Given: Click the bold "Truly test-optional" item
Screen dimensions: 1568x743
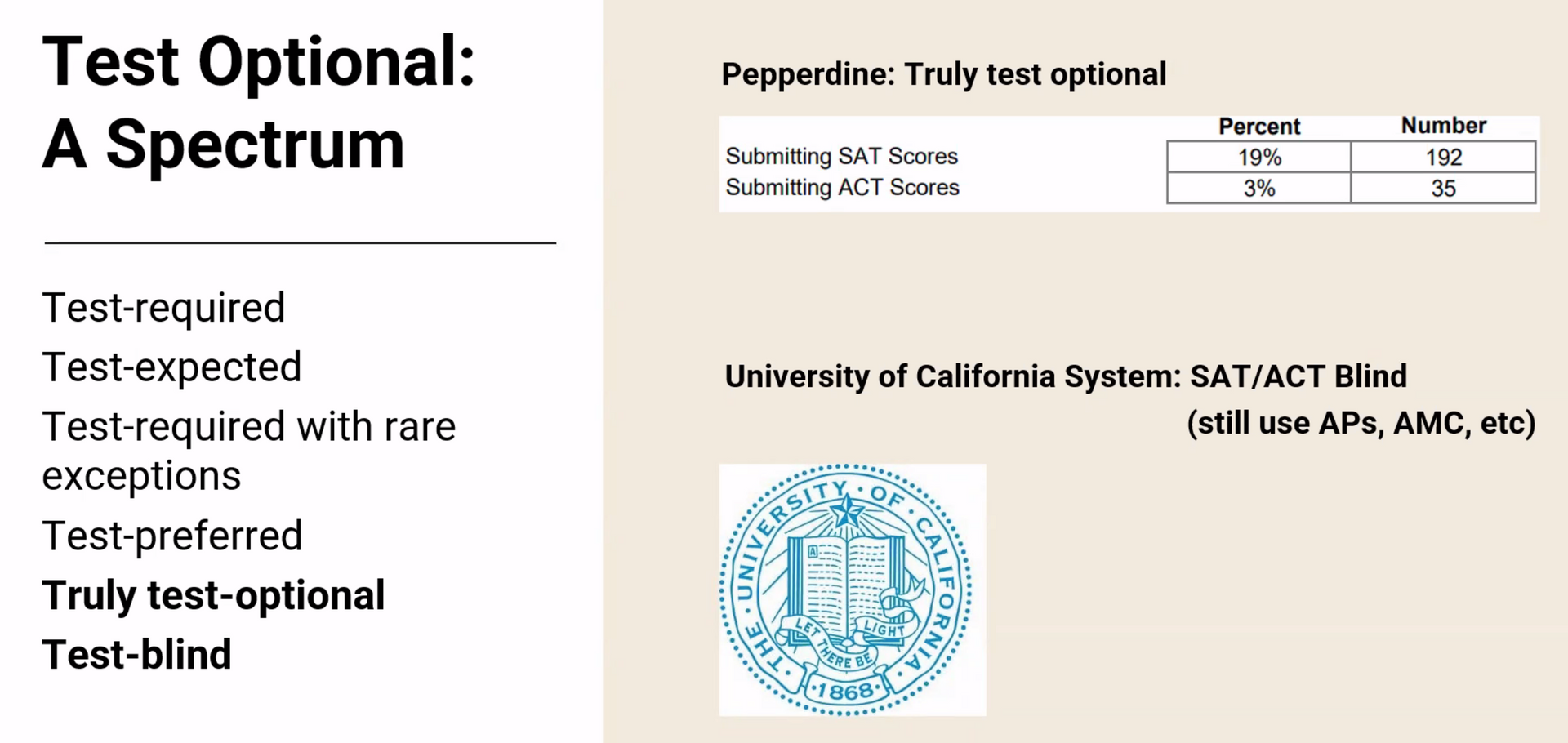Looking at the screenshot, I should [213, 595].
